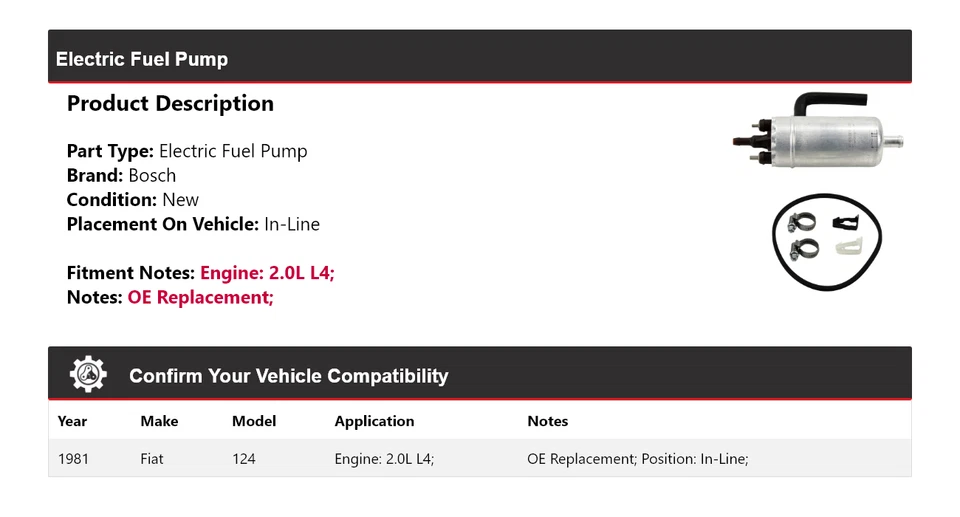960x517 pixels.
Task: Click the Make column header
Action: pyautogui.click(x=159, y=421)
